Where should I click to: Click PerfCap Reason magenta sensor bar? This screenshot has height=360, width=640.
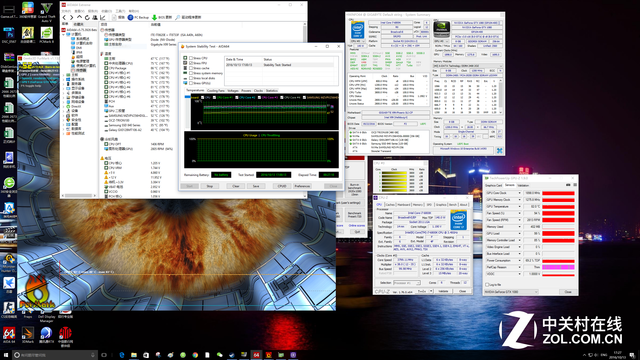coord(558,267)
